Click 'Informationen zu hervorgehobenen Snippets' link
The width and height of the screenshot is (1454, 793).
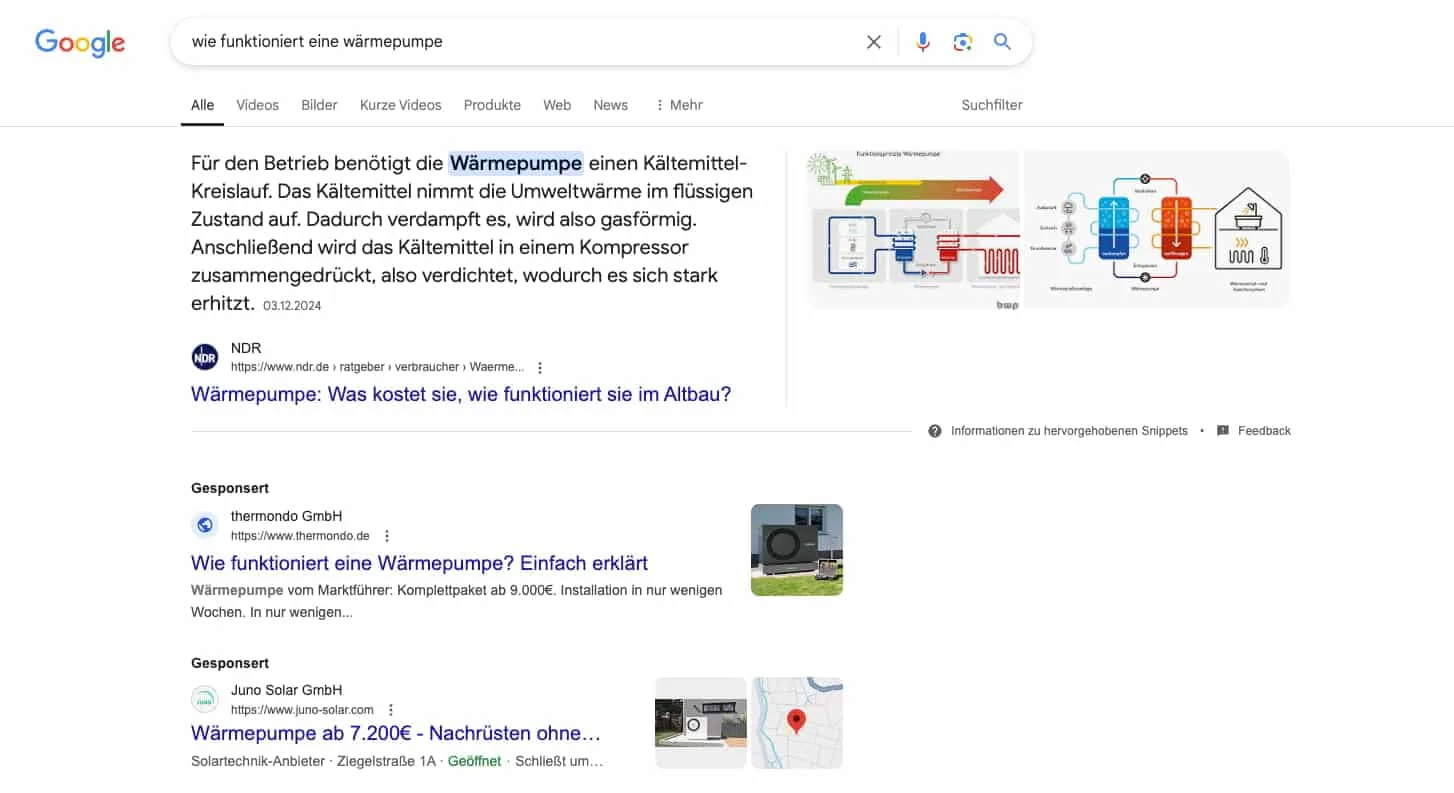pos(1069,431)
